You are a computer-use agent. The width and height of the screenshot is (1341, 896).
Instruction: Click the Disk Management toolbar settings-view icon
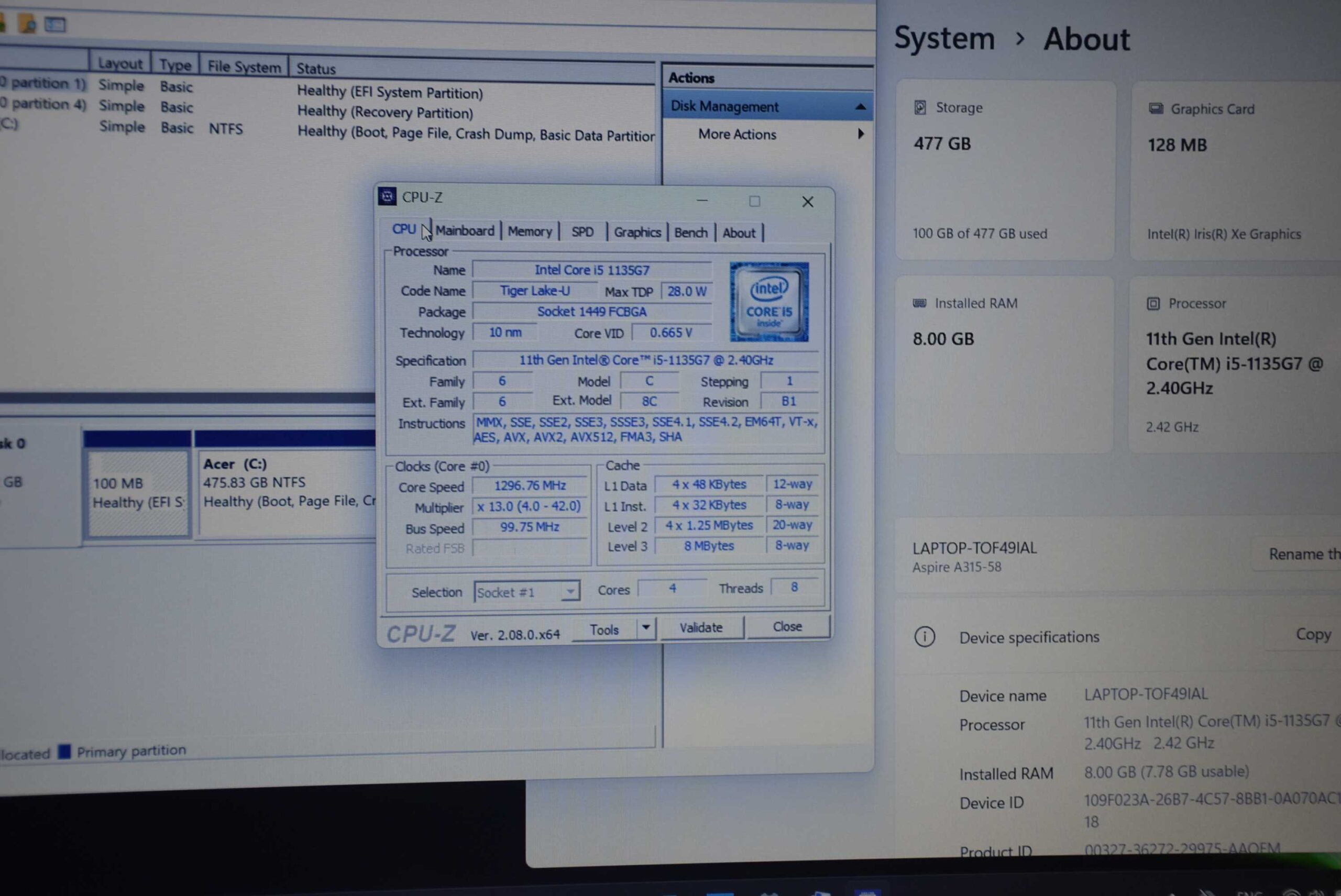56,25
